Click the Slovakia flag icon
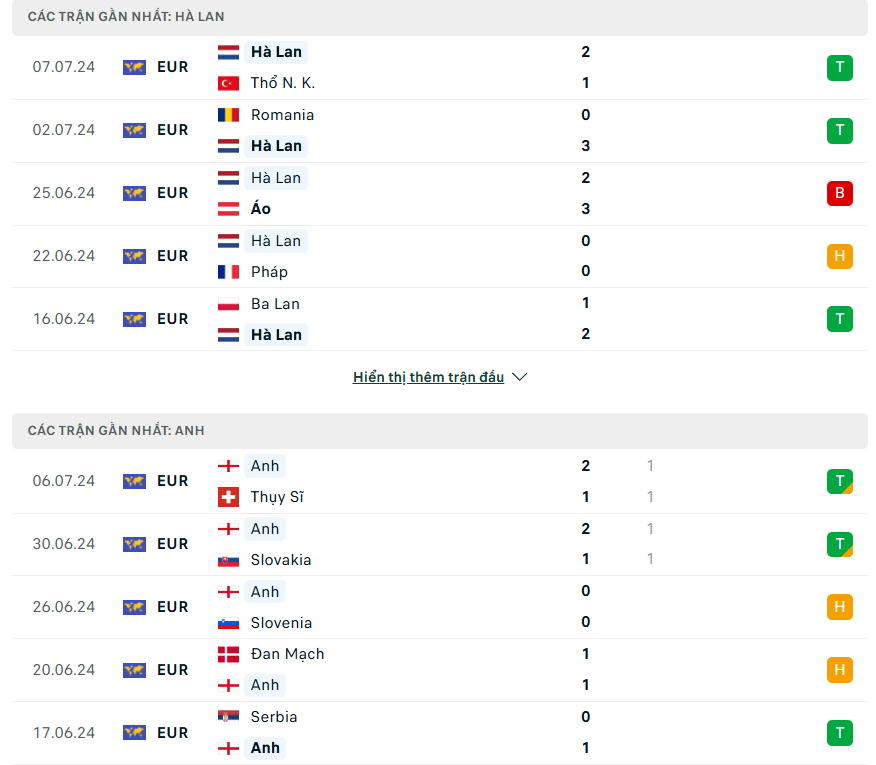This screenshot has height=765, width=876. pos(228,560)
